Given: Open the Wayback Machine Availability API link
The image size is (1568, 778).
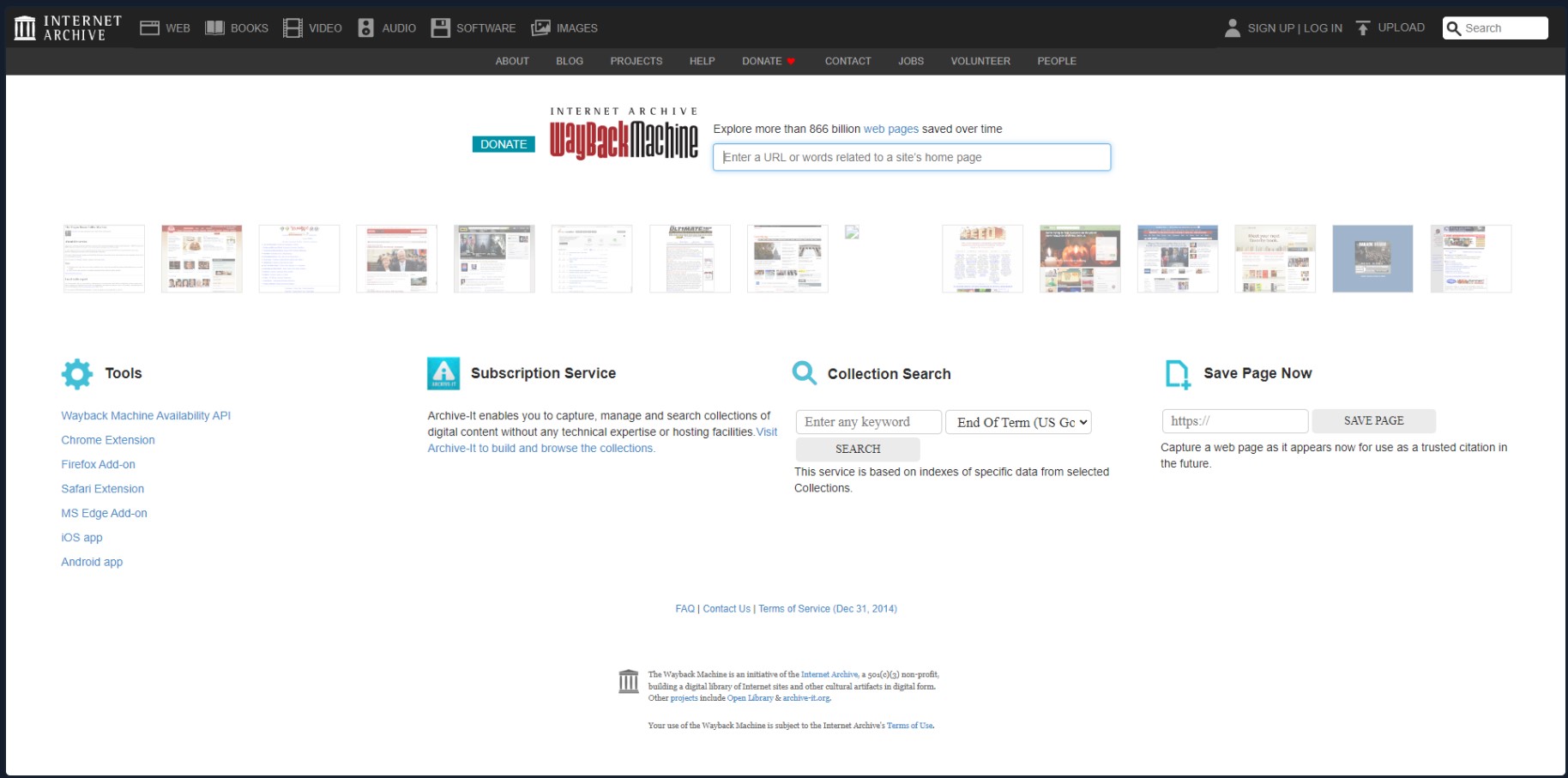Looking at the screenshot, I should [x=146, y=416].
